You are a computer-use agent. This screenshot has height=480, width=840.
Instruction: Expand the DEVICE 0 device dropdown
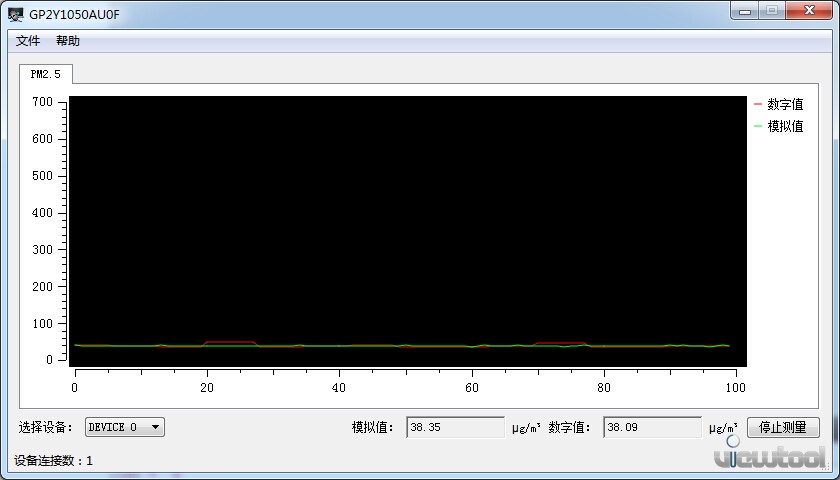tap(125, 427)
